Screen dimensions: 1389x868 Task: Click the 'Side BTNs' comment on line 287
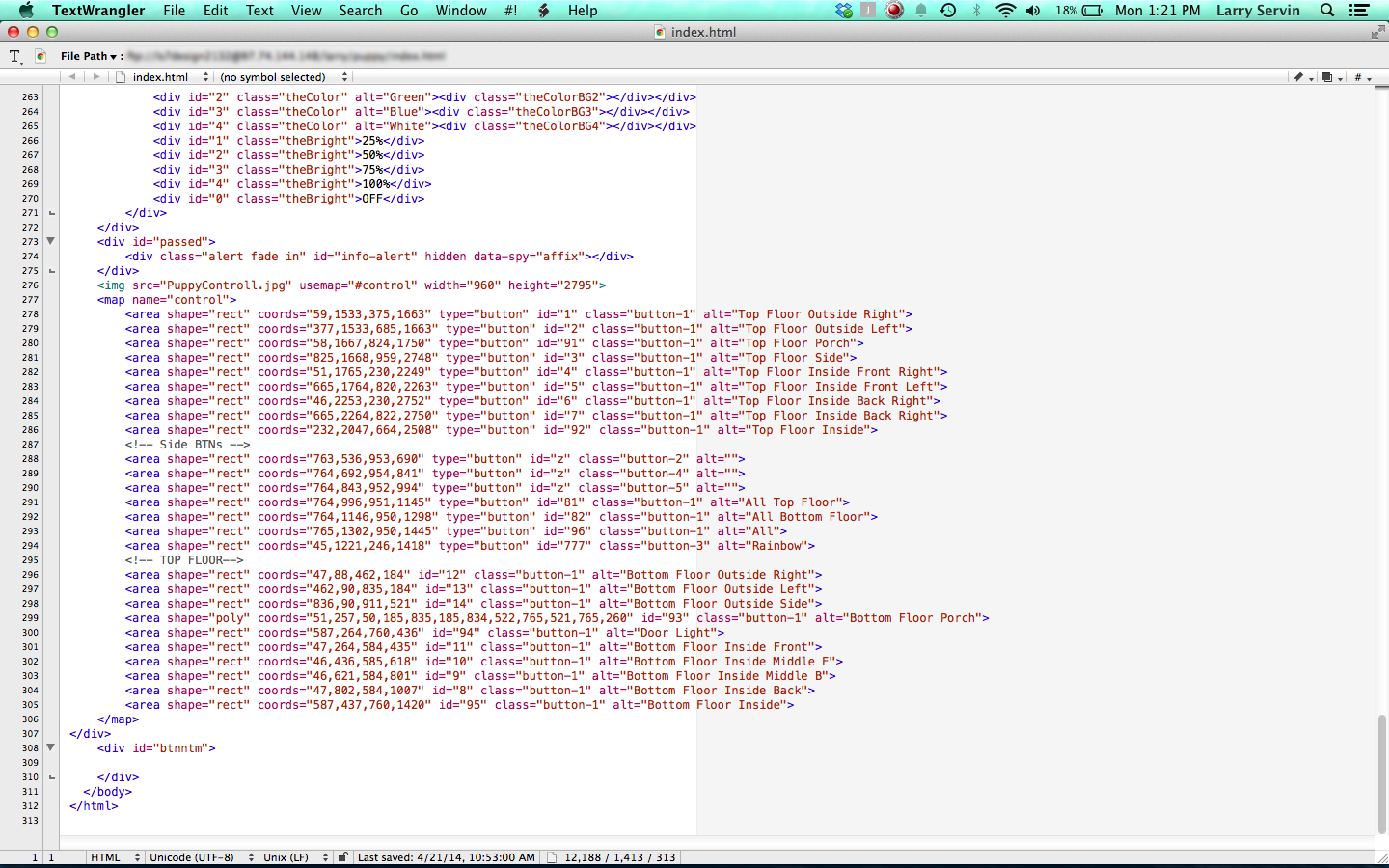coord(187,445)
